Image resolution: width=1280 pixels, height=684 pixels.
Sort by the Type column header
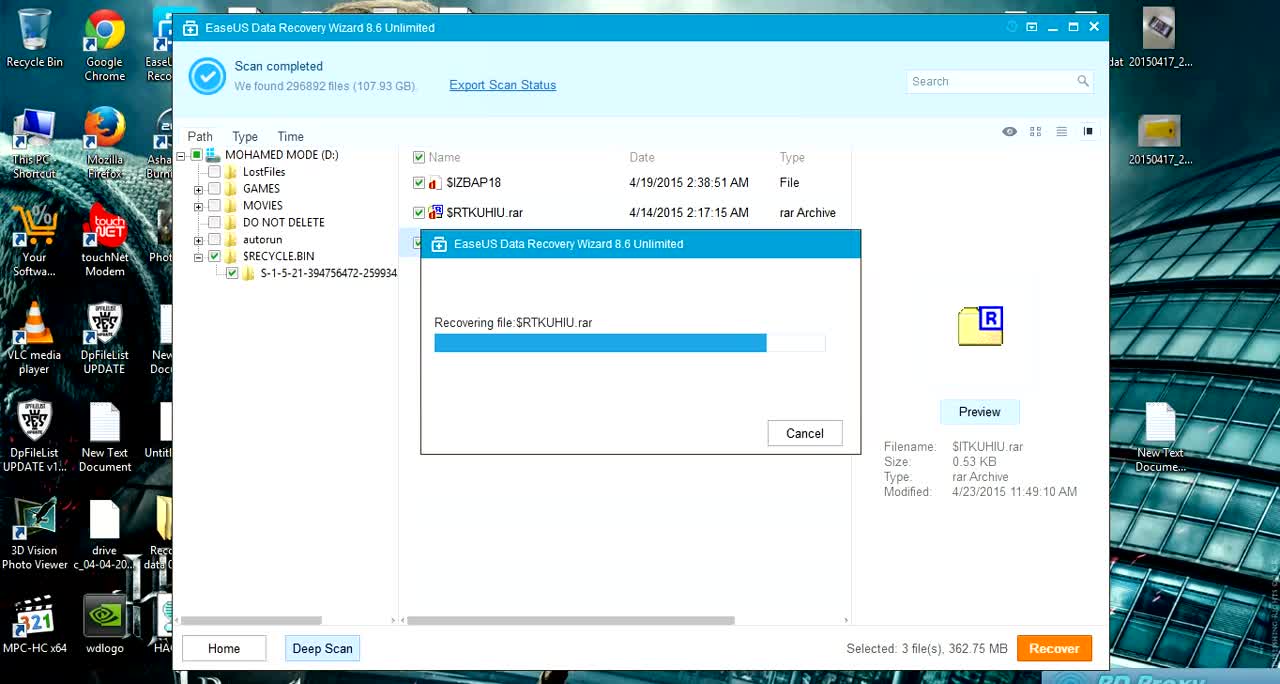[x=792, y=157]
